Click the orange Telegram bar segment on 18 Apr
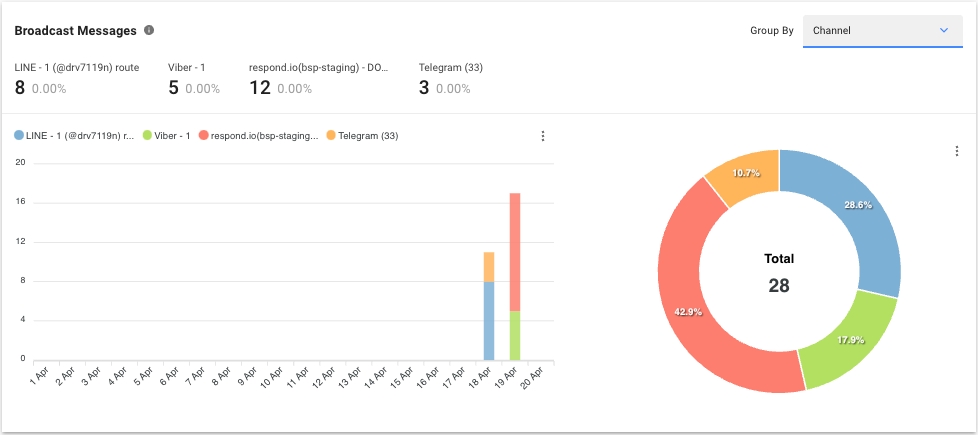The image size is (978, 435). coord(489,267)
